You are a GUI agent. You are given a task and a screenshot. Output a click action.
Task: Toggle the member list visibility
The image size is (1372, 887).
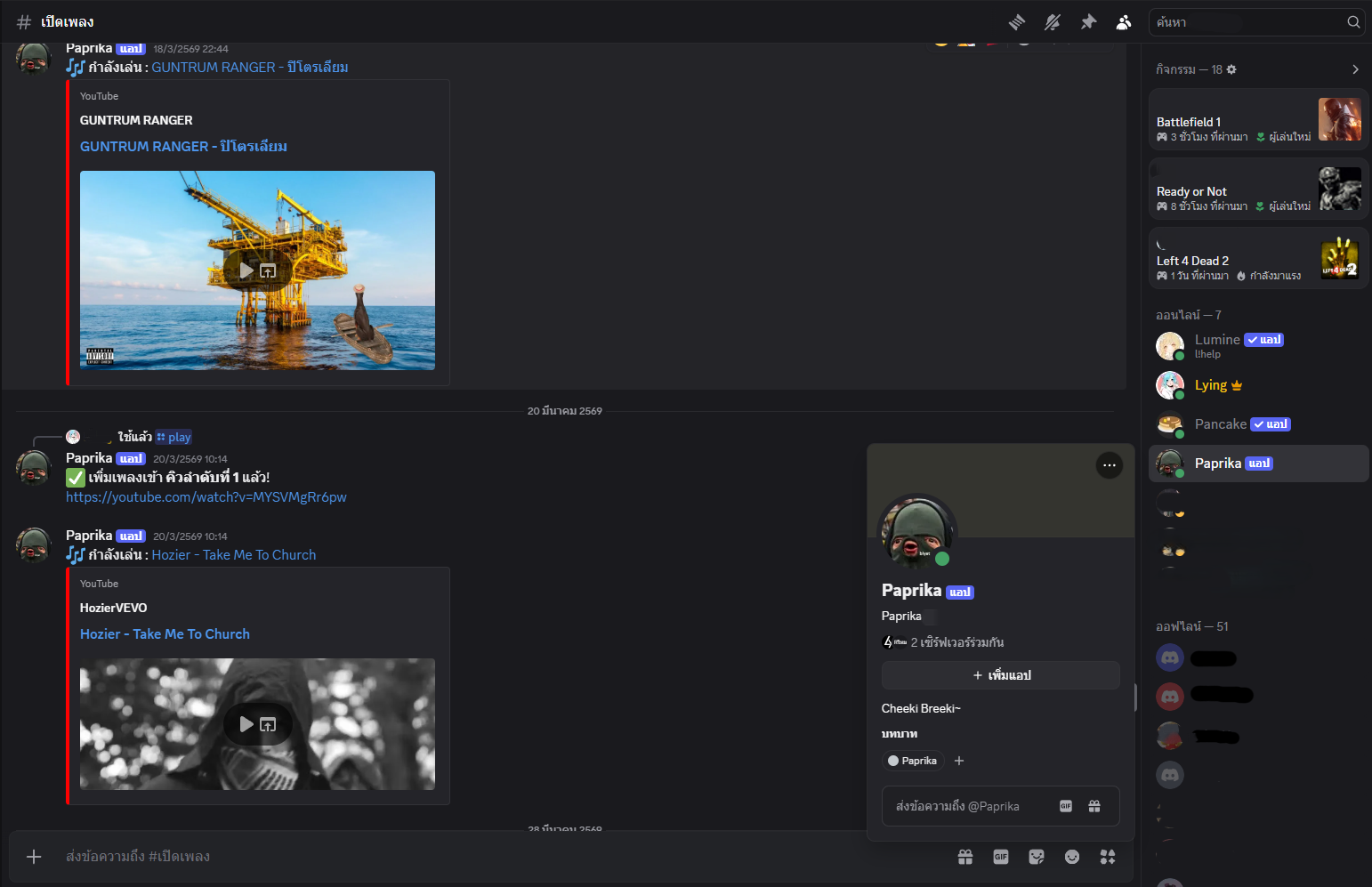(x=1124, y=22)
